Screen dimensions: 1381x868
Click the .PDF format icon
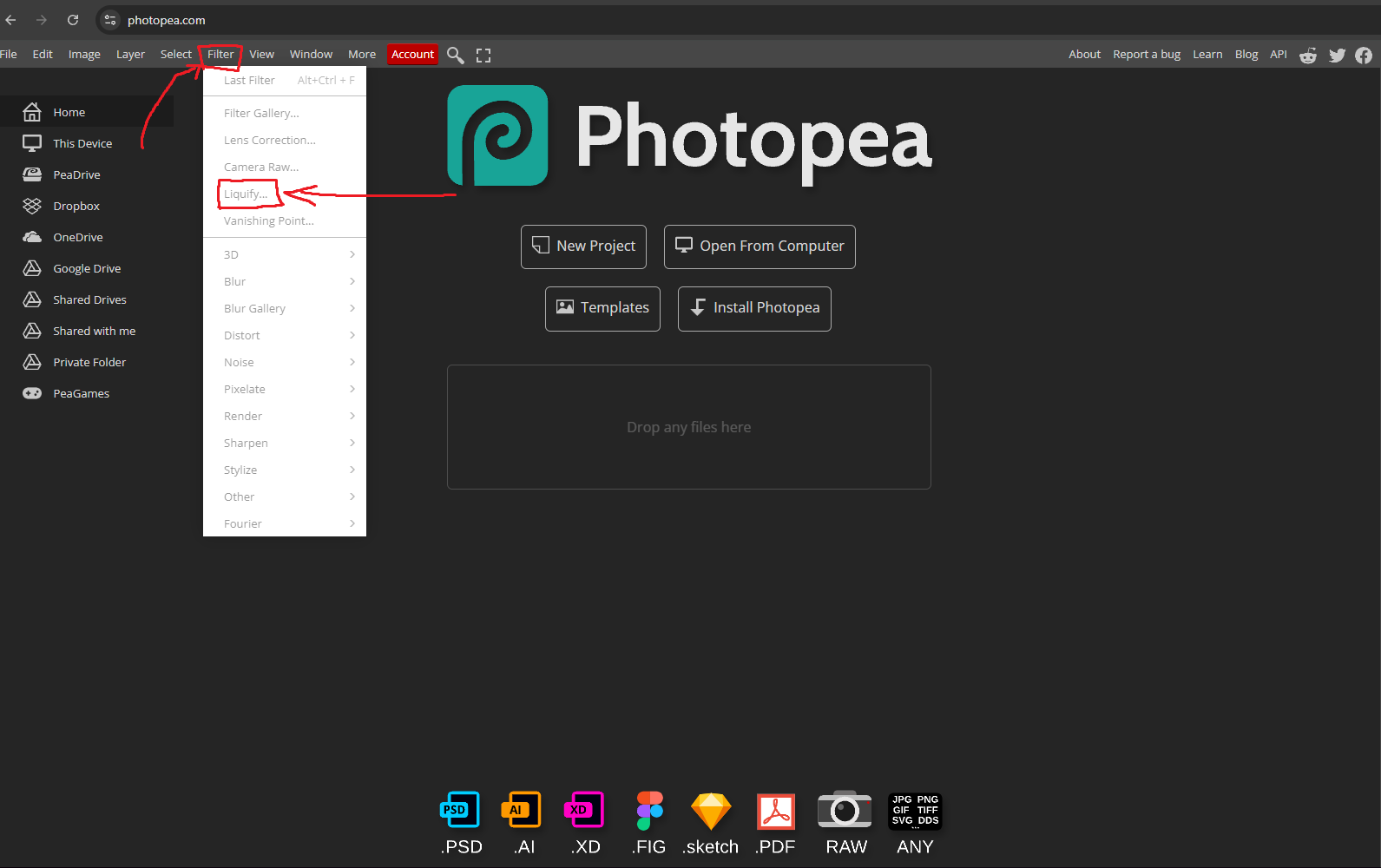776,812
